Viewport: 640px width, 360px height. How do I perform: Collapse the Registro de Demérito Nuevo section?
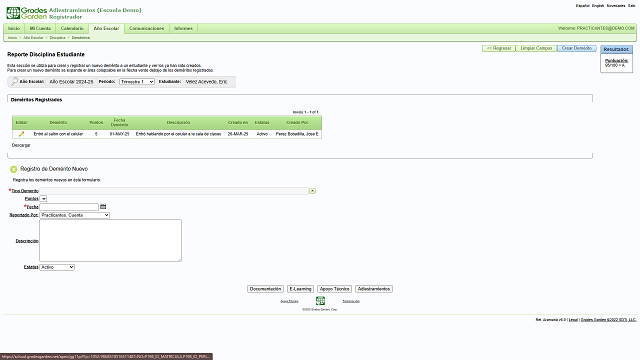pyautogui.click(x=13, y=169)
